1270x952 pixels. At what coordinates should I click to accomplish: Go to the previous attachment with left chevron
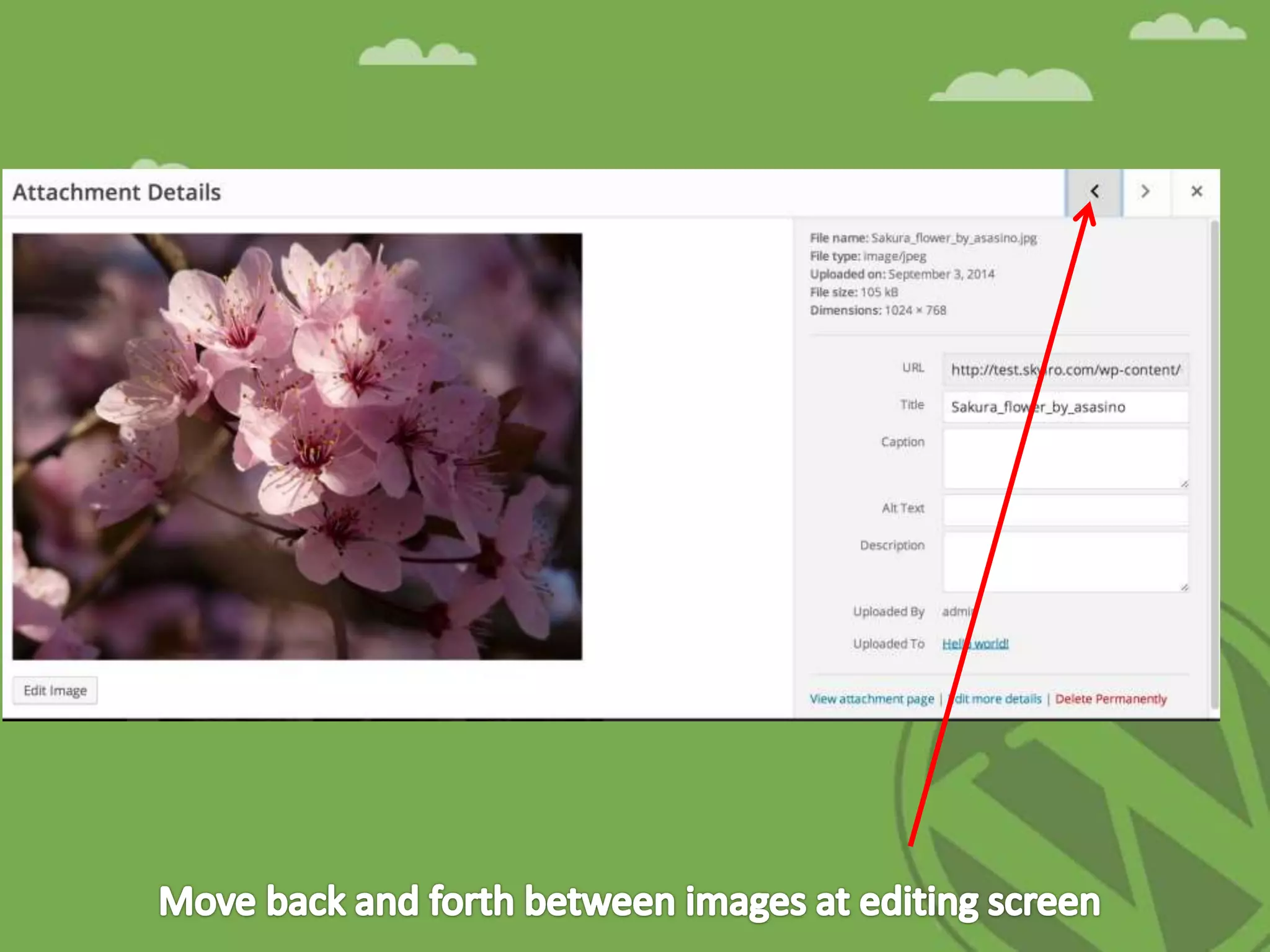click(x=1095, y=192)
